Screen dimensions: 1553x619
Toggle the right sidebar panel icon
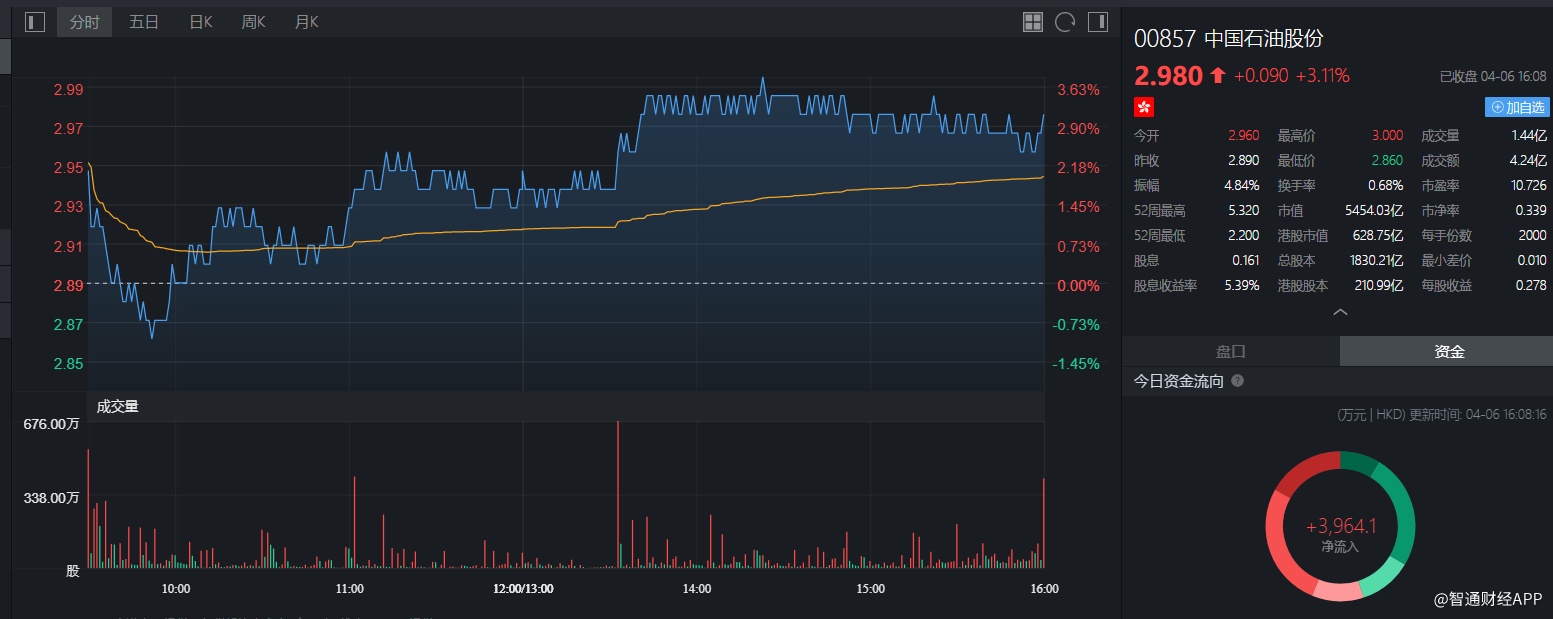click(1098, 22)
